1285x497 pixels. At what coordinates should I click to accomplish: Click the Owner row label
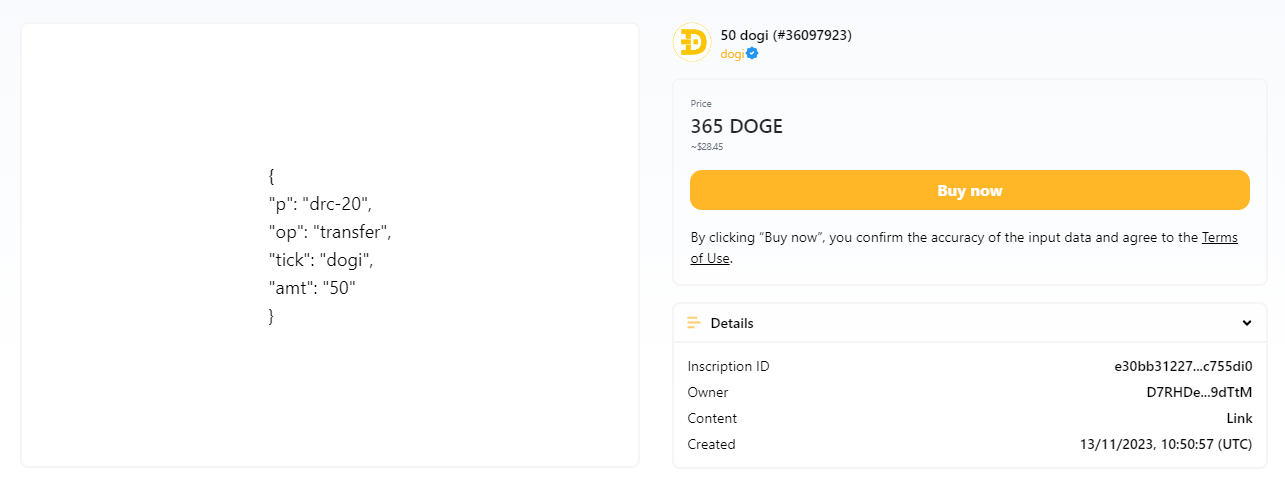point(708,393)
